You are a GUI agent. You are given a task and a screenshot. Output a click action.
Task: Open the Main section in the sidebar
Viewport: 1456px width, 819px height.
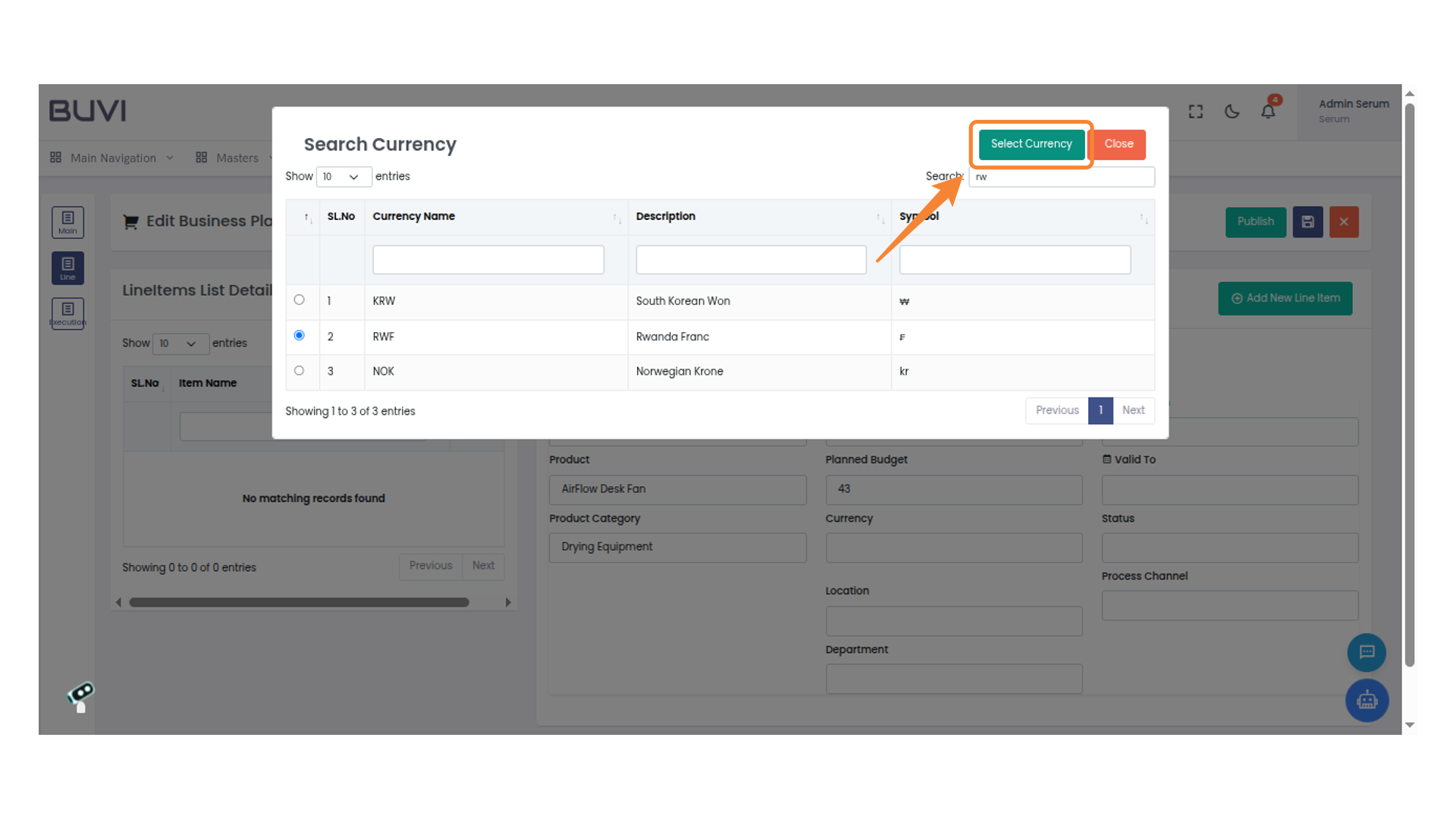click(x=67, y=222)
